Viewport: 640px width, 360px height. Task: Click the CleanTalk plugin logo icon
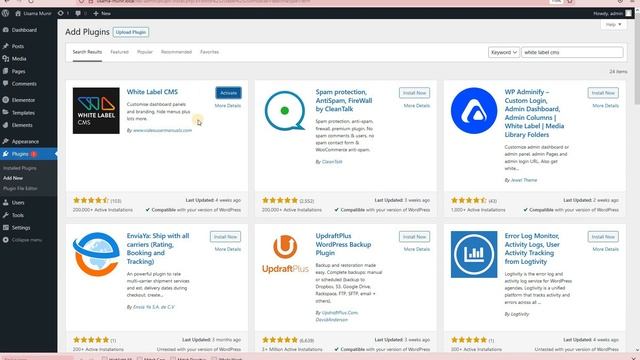pyautogui.click(x=285, y=111)
